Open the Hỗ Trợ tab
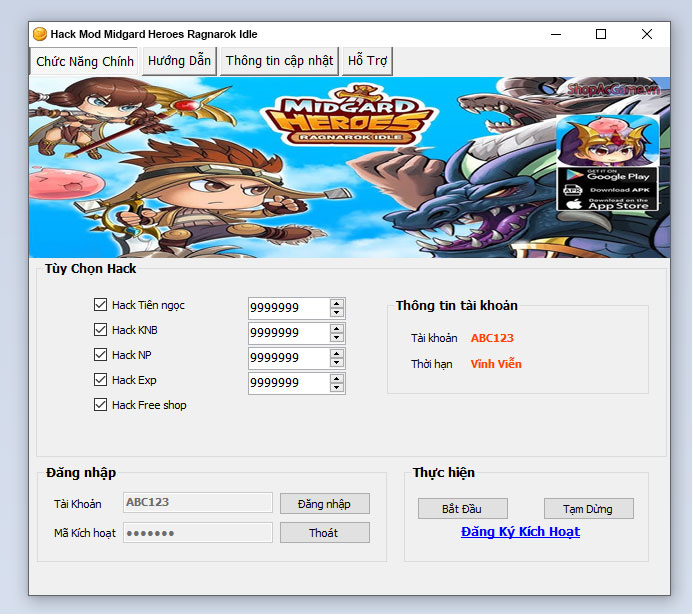Viewport: 693px width, 616px height. [x=367, y=61]
